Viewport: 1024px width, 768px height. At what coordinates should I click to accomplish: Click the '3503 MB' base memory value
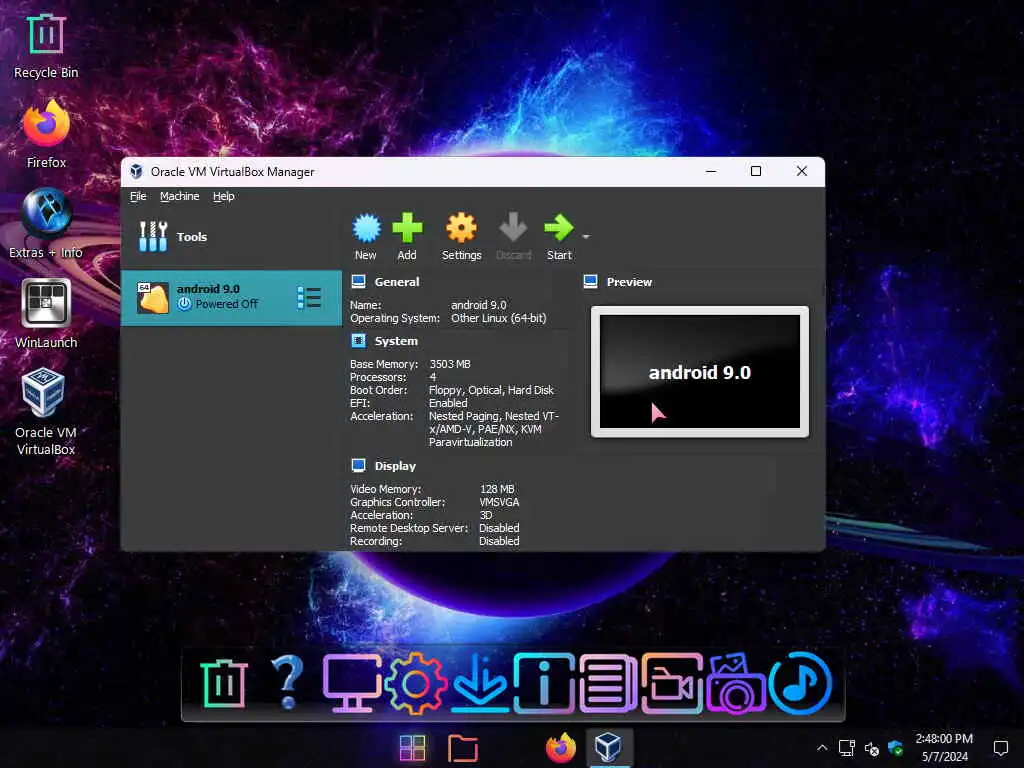(x=449, y=364)
